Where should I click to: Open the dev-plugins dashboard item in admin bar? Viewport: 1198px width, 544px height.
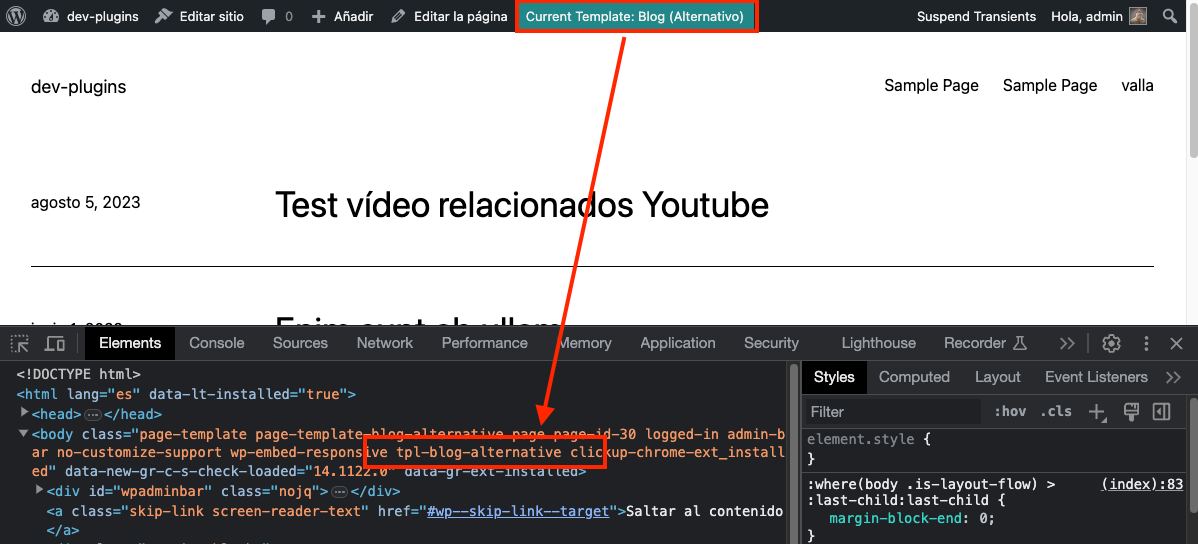tap(91, 16)
